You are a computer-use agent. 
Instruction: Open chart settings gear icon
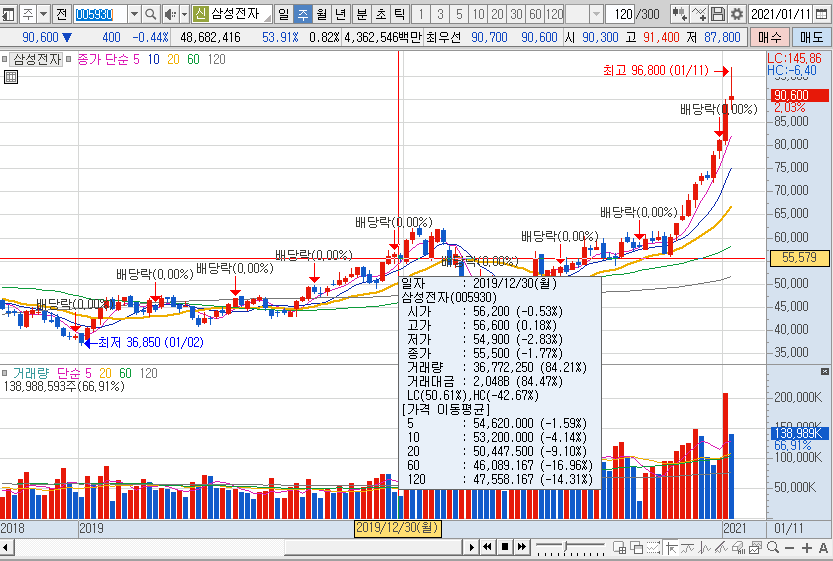[x=736, y=14]
